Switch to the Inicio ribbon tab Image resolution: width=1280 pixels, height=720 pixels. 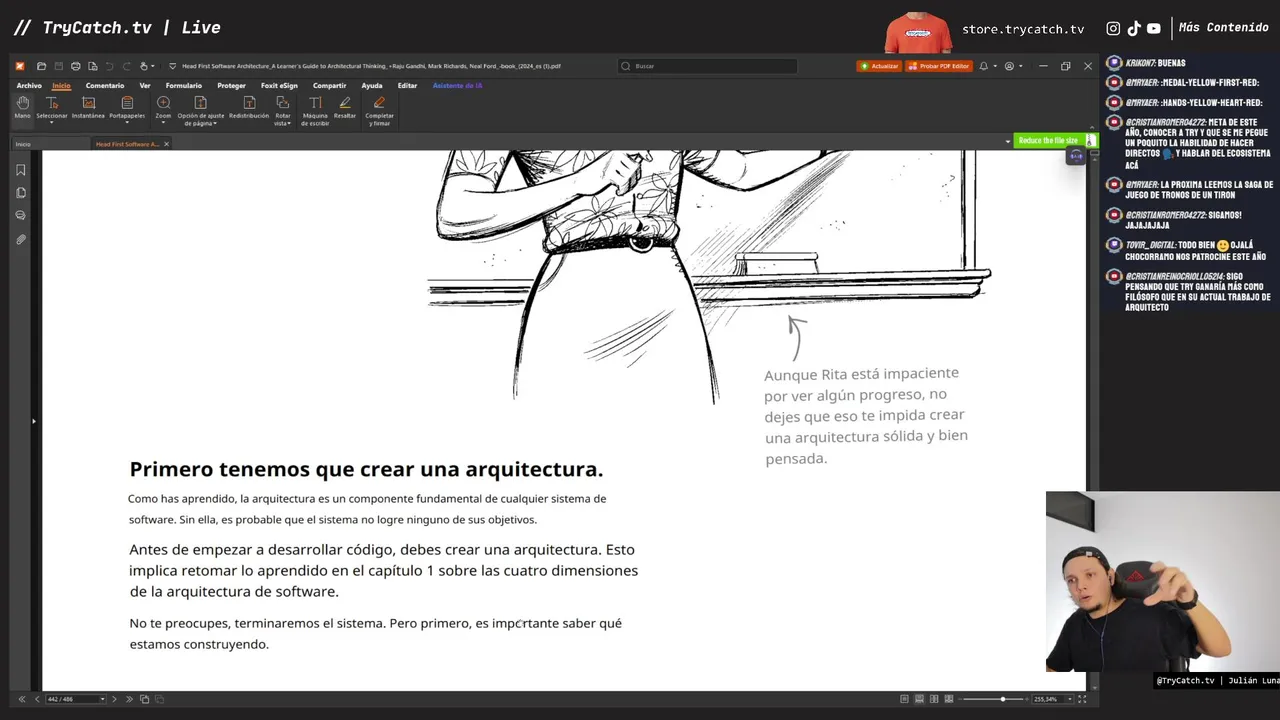[61, 86]
